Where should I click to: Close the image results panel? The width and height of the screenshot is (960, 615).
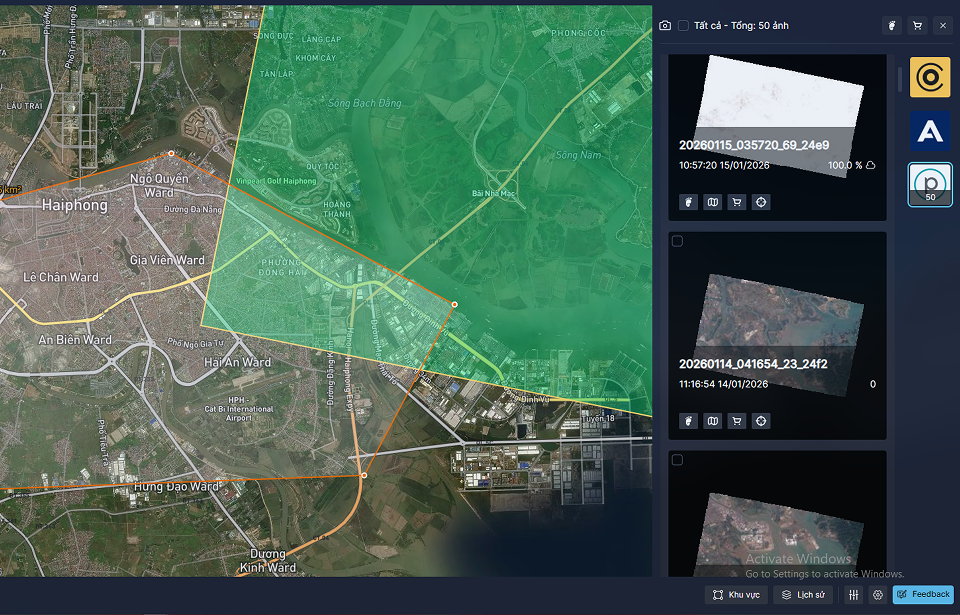pyautogui.click(x=943, y=26)
